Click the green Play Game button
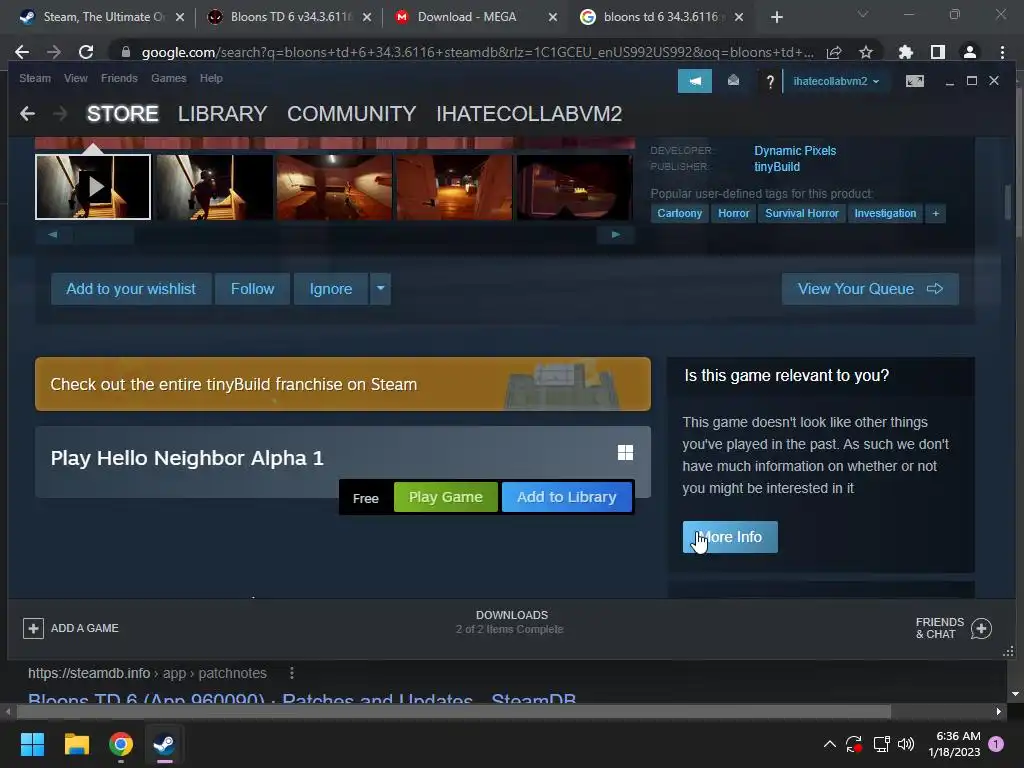This screenshot has height=768, width=1024. click(445, 497)
